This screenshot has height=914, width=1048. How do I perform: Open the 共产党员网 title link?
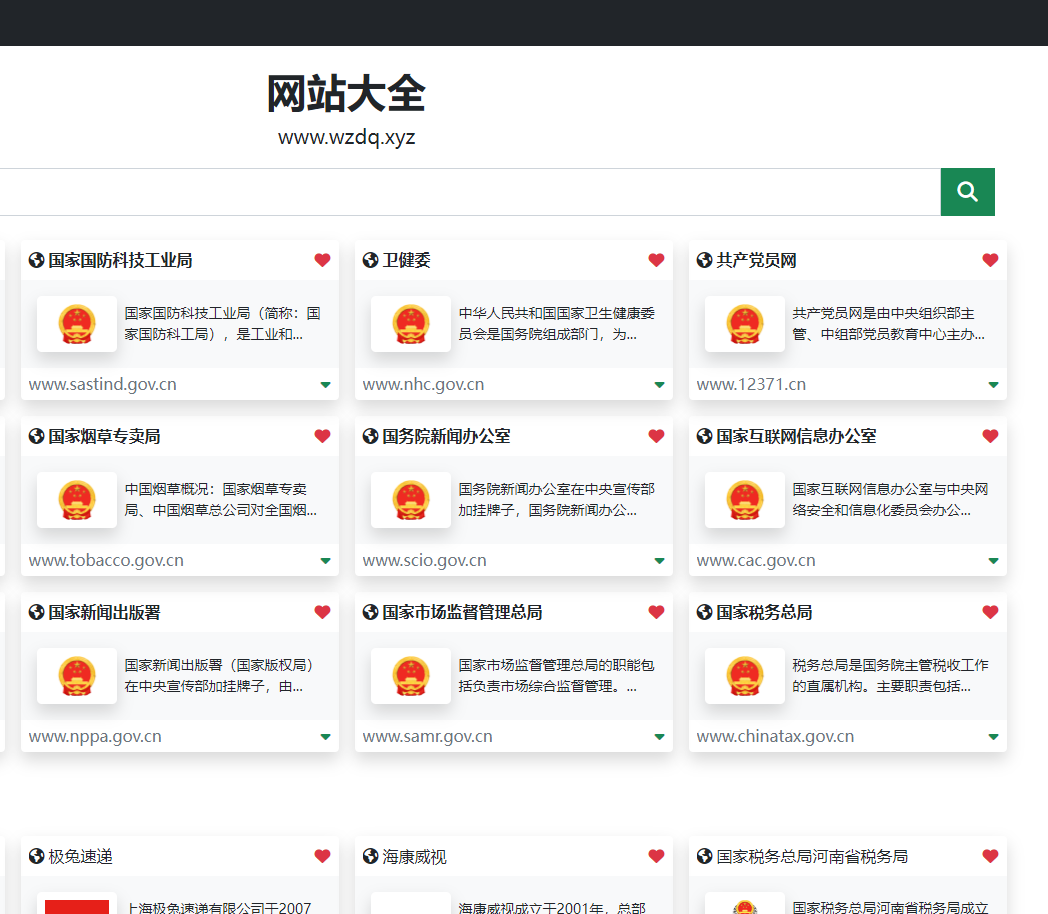(x=757, y=260)
